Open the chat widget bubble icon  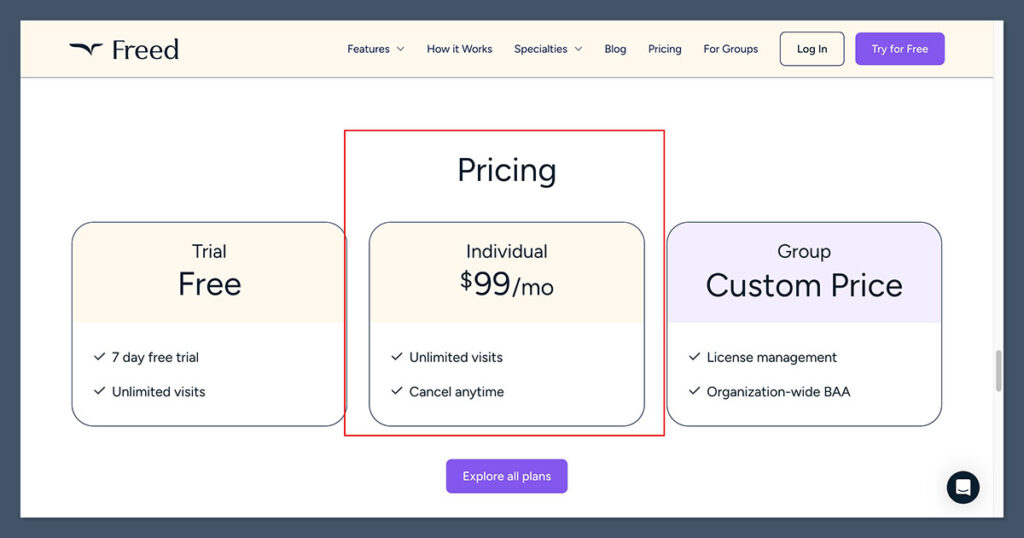tap(963, 487)
